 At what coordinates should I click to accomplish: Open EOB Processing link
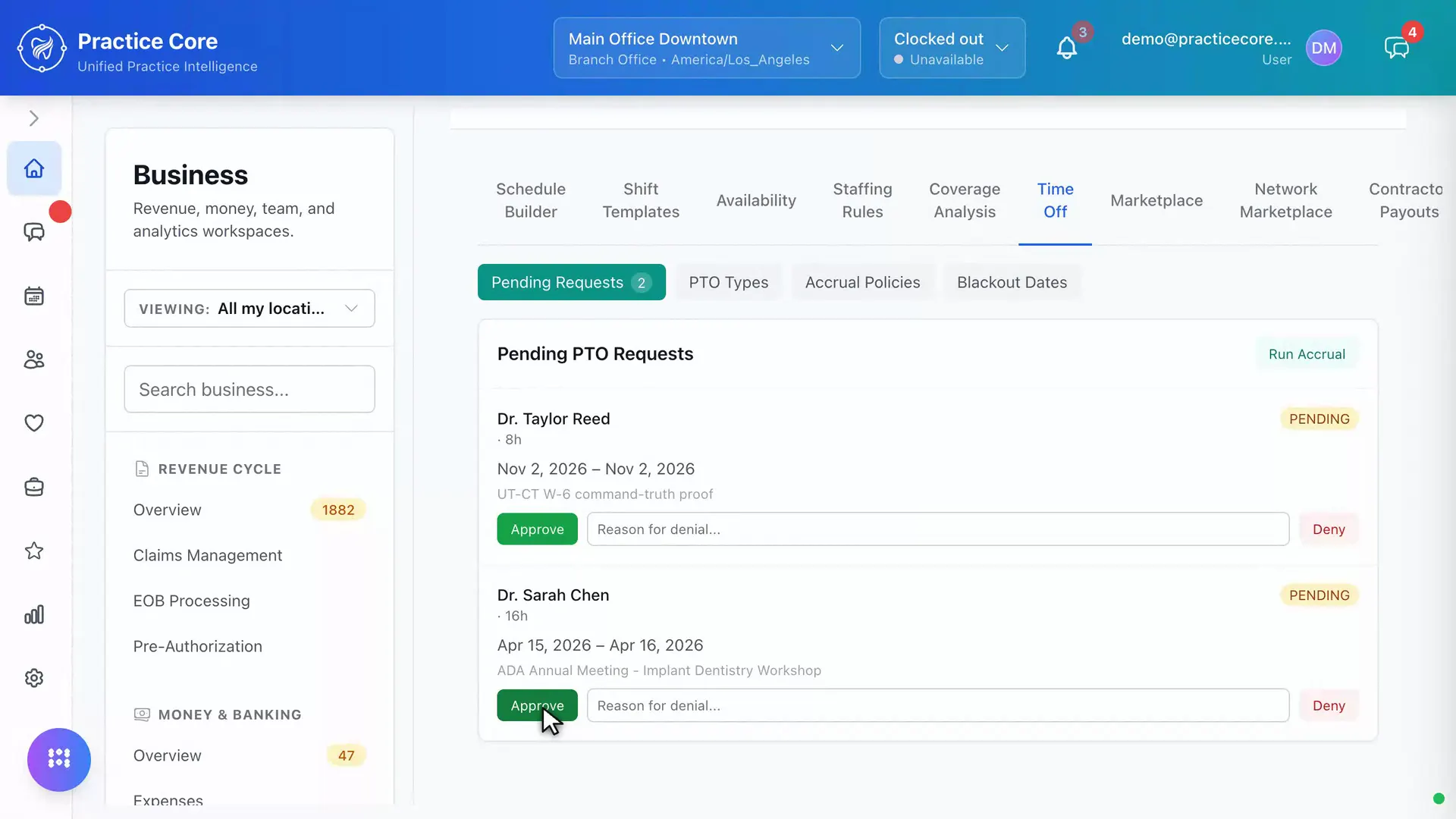[191, 601]
